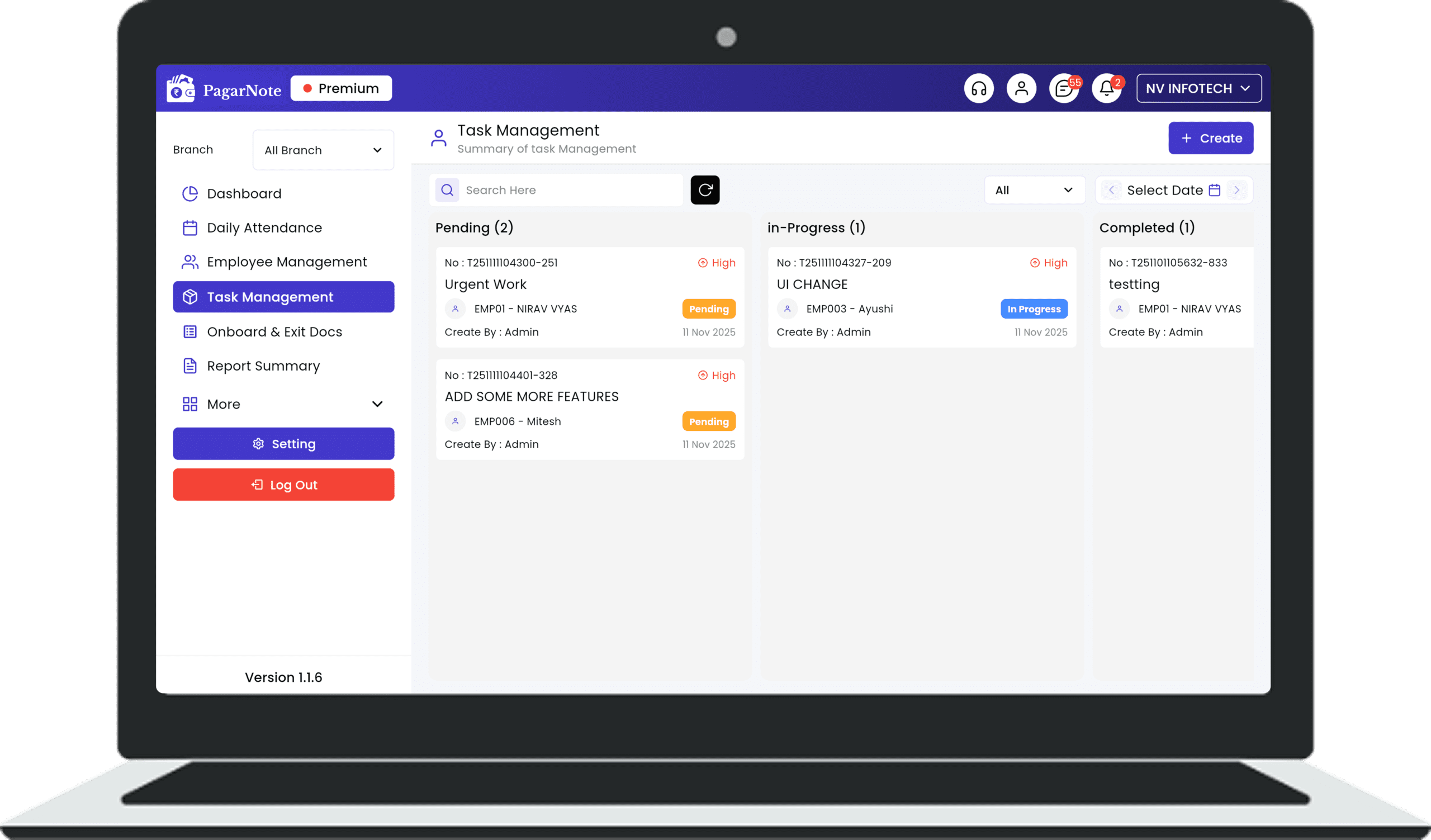Click High priority icon on ADD SOME MORE FEATURES

[703, 375]
